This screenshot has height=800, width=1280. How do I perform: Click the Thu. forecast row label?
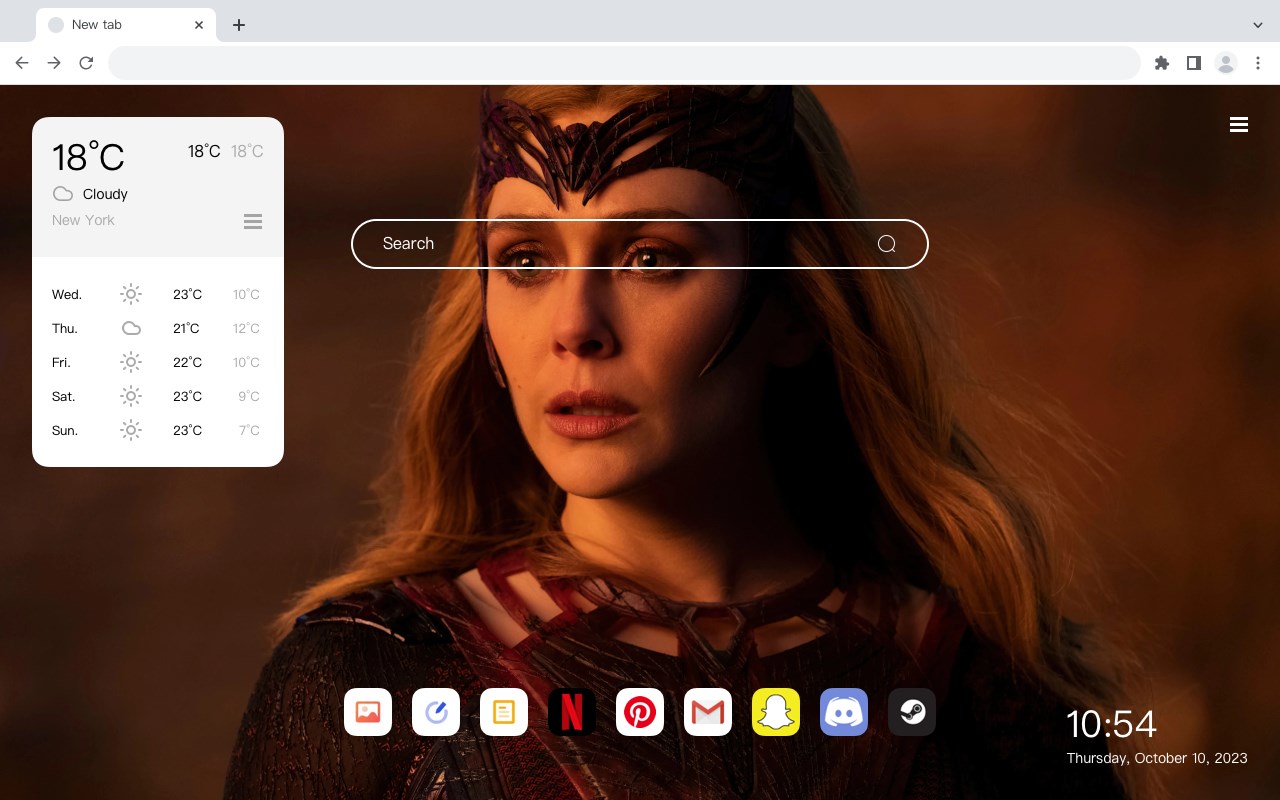65,328
